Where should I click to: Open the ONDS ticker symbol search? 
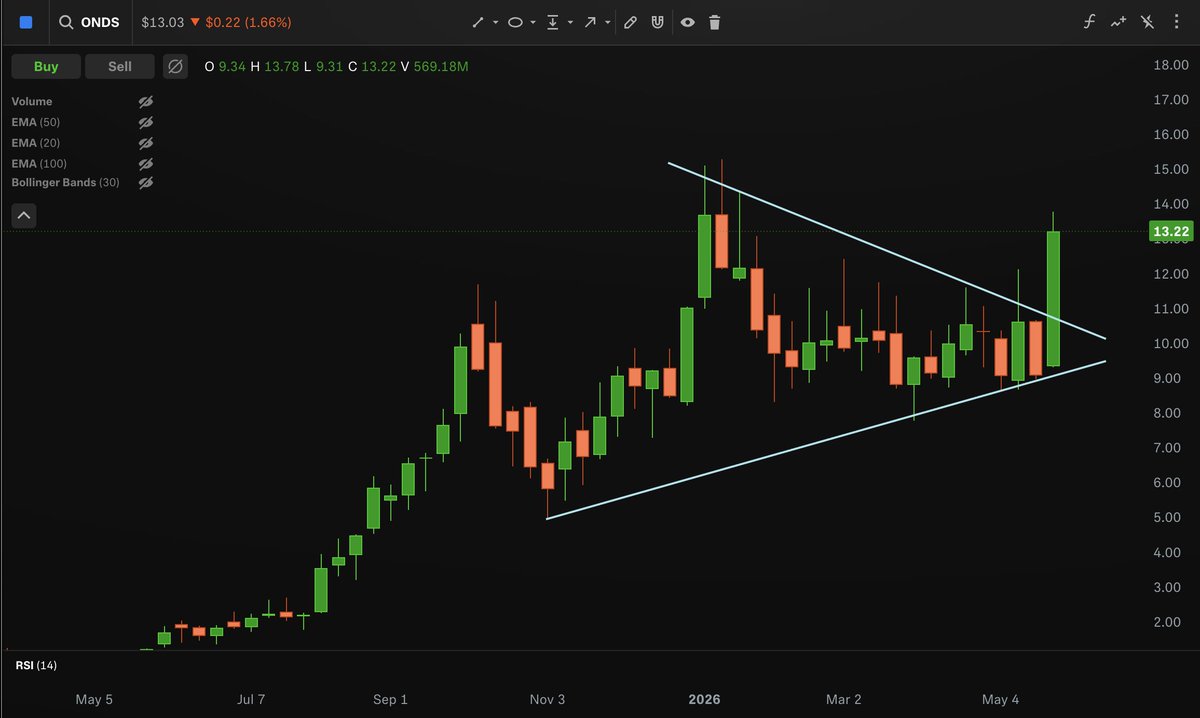tap(89, 22)
